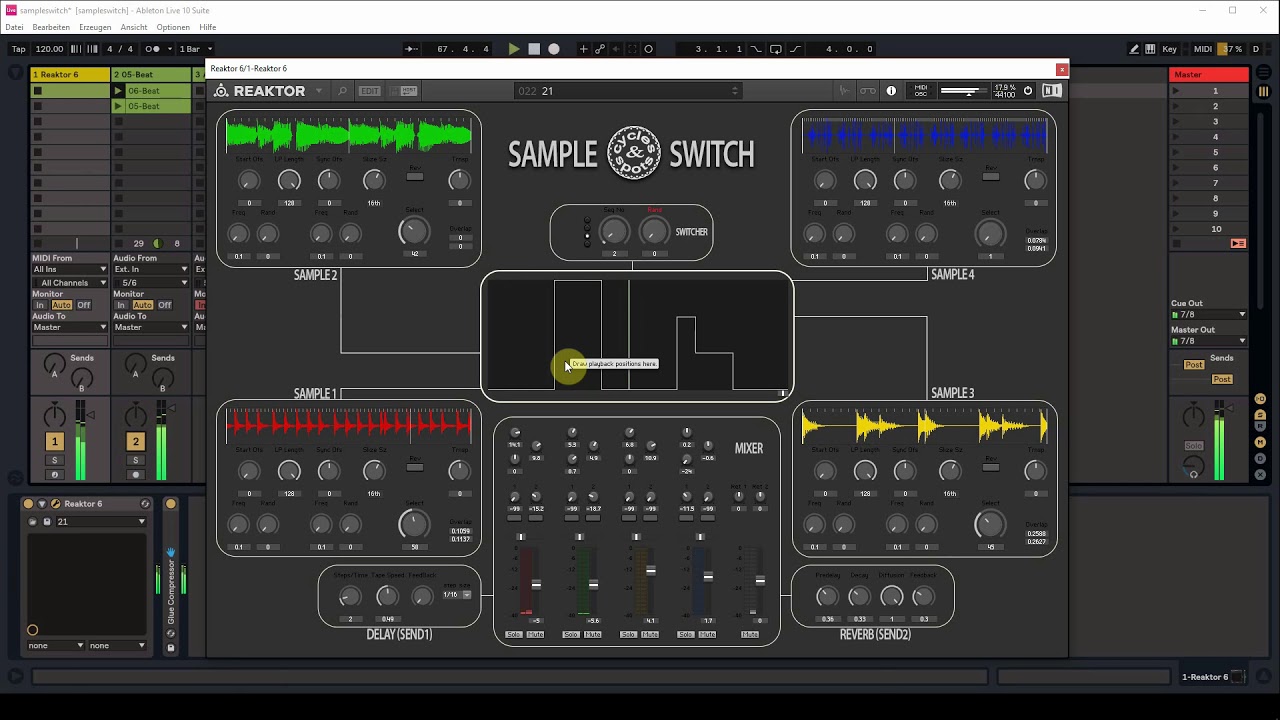Toggle the MIDI map mode switch

pyautogui.click(x=1203, y=49)
